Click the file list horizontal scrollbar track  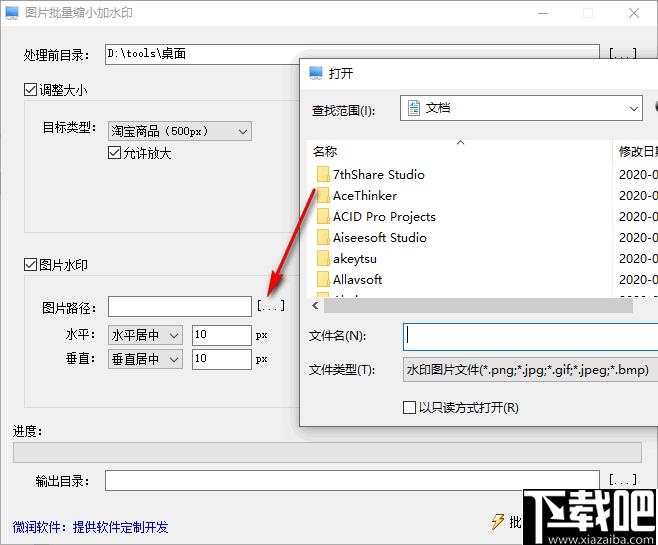click(478, 306)
